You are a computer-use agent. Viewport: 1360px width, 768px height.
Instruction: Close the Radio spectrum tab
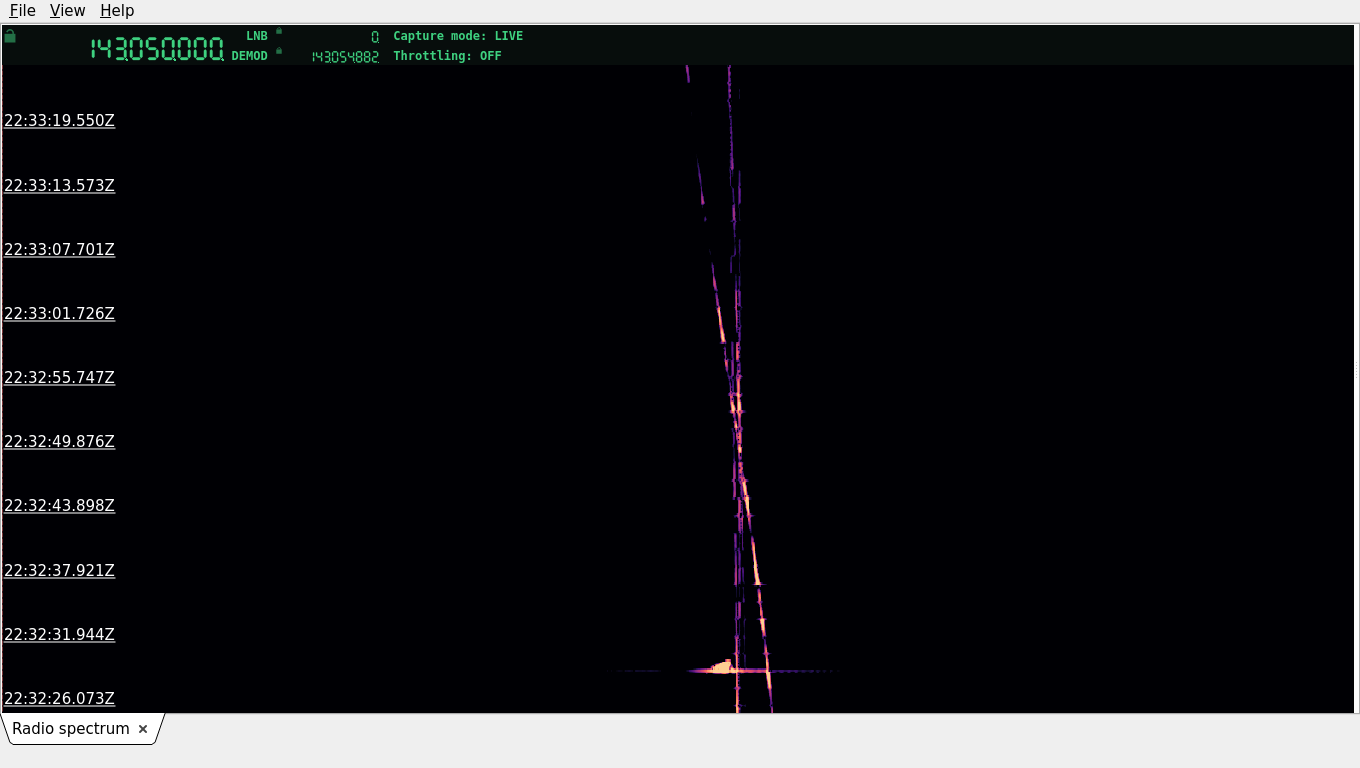click(143, 729)
